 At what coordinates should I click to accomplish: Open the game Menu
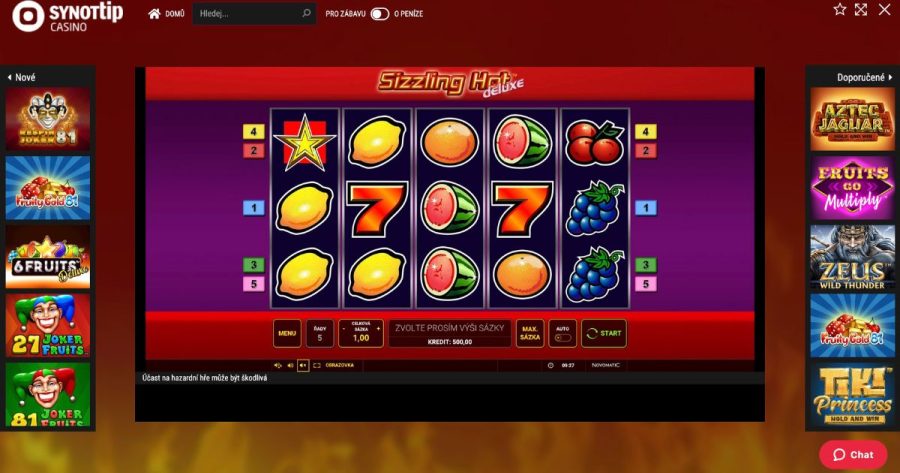point(287,334)
